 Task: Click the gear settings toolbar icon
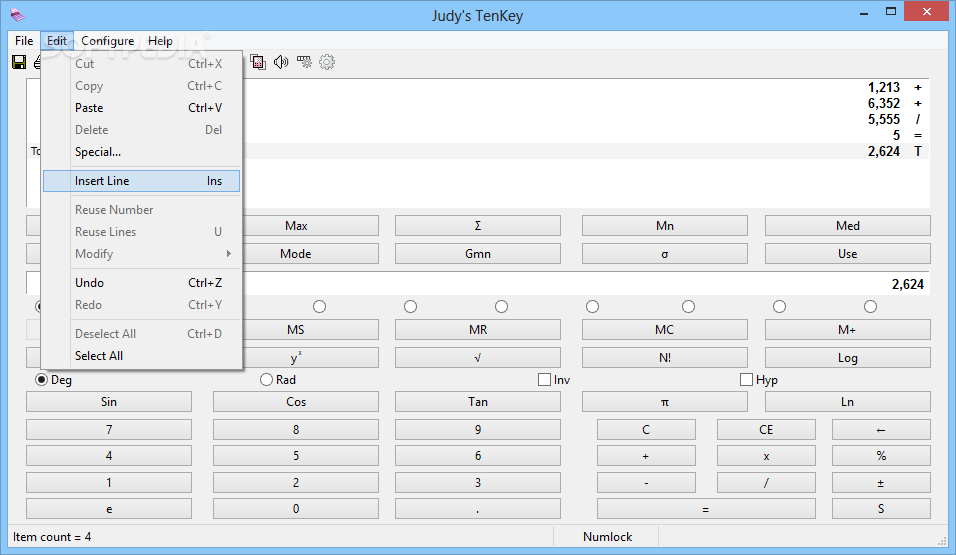(327, 62)
